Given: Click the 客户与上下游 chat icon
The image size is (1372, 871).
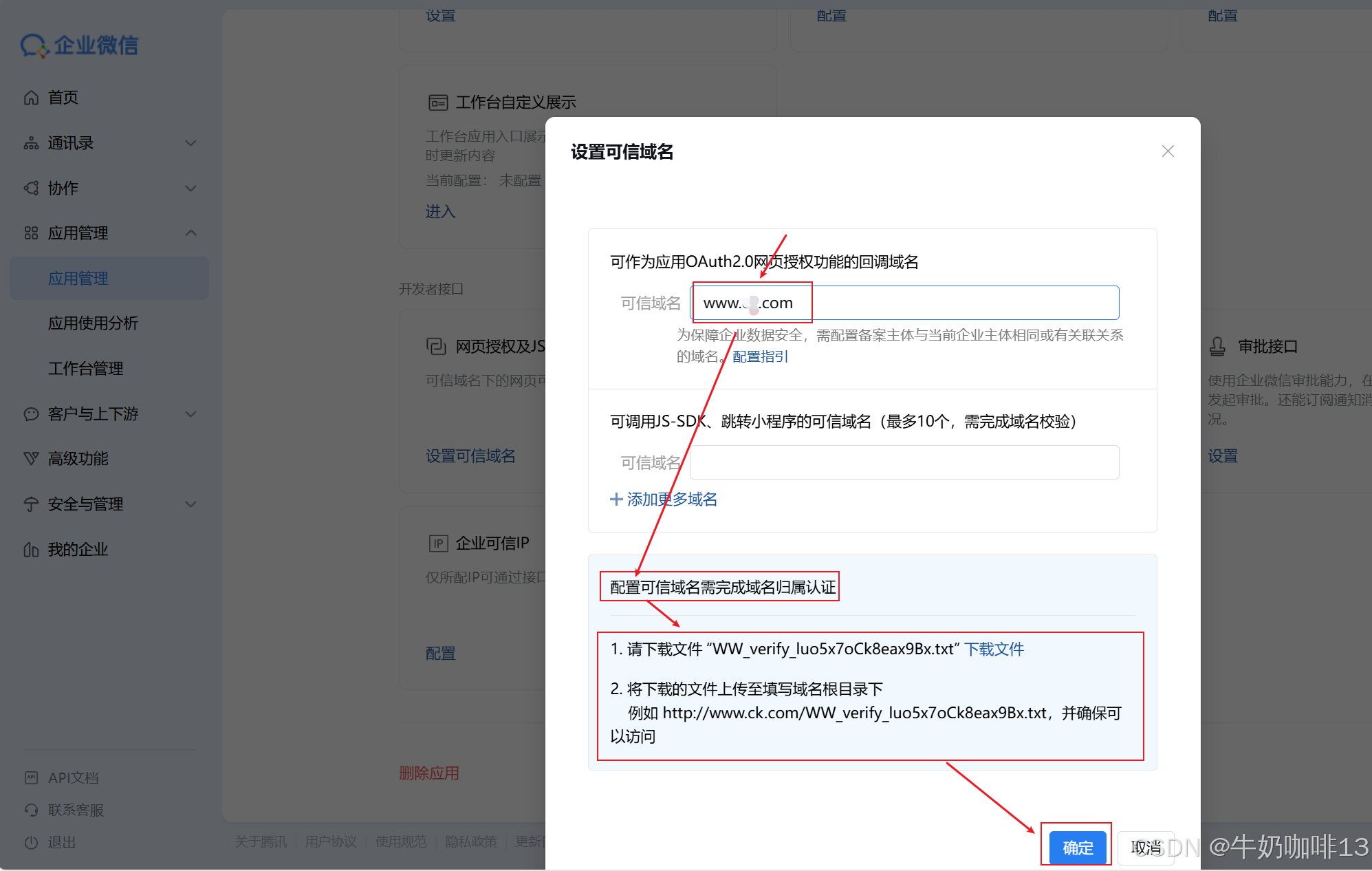Looking at the screenshot, I should click(31, 414).
